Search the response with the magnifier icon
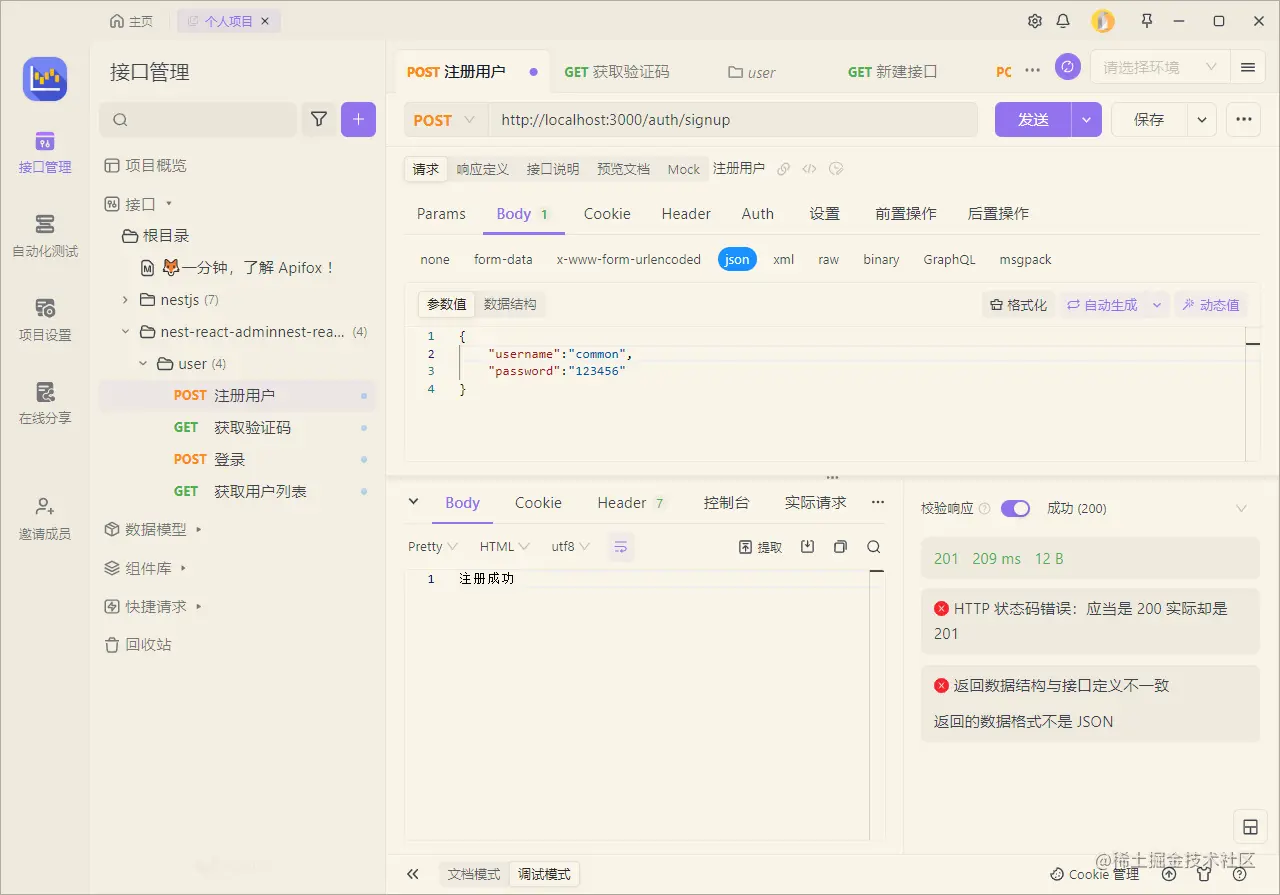 [873, 546]
